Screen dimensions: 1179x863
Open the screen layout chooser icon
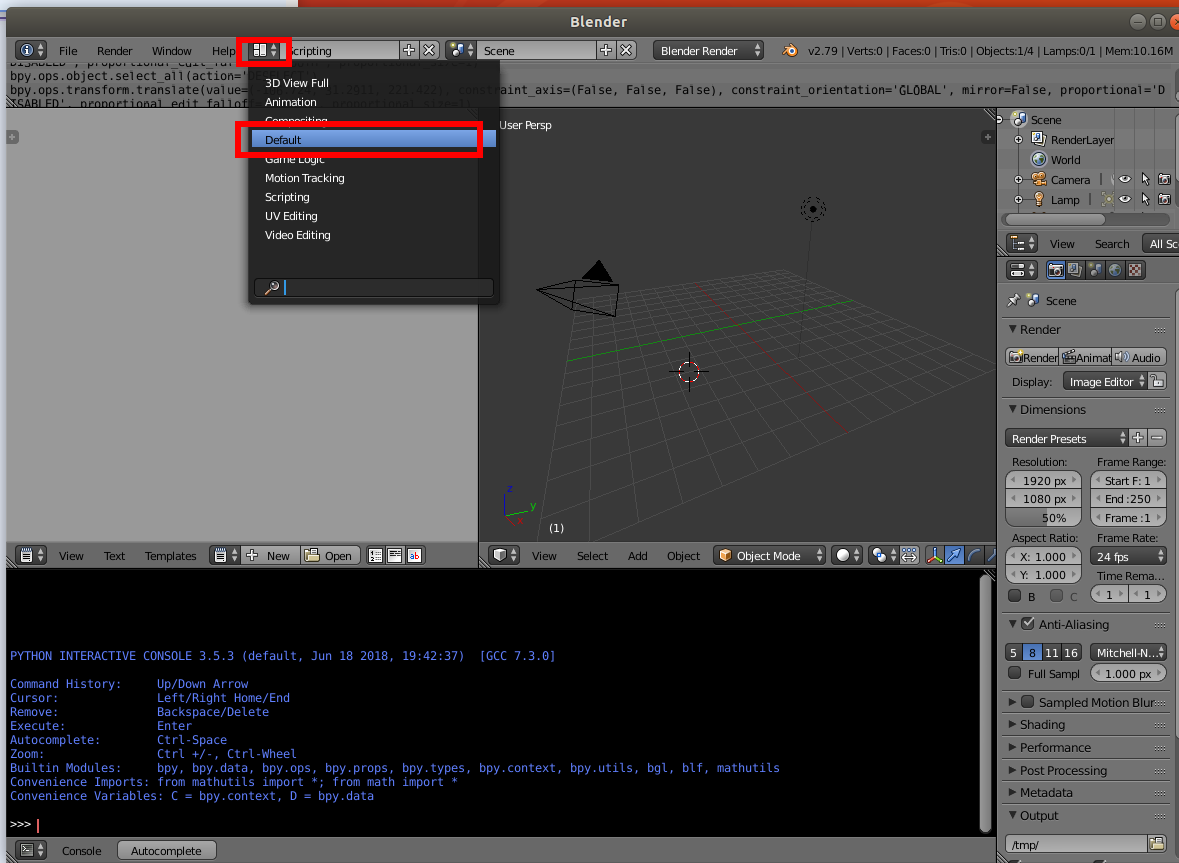pyautogui.click(x=265, y=50)
